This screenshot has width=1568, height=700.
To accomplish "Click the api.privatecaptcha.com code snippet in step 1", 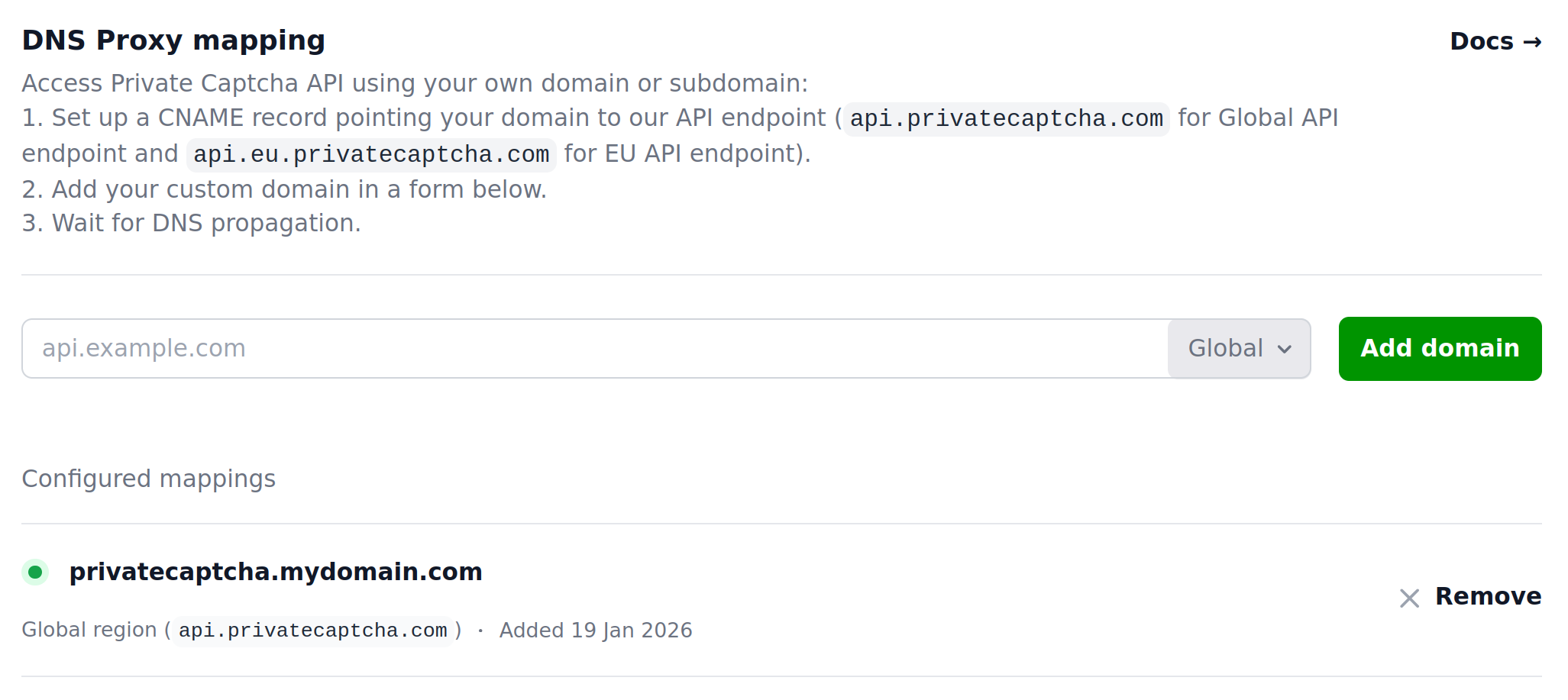I will [x=1005, y=119].
